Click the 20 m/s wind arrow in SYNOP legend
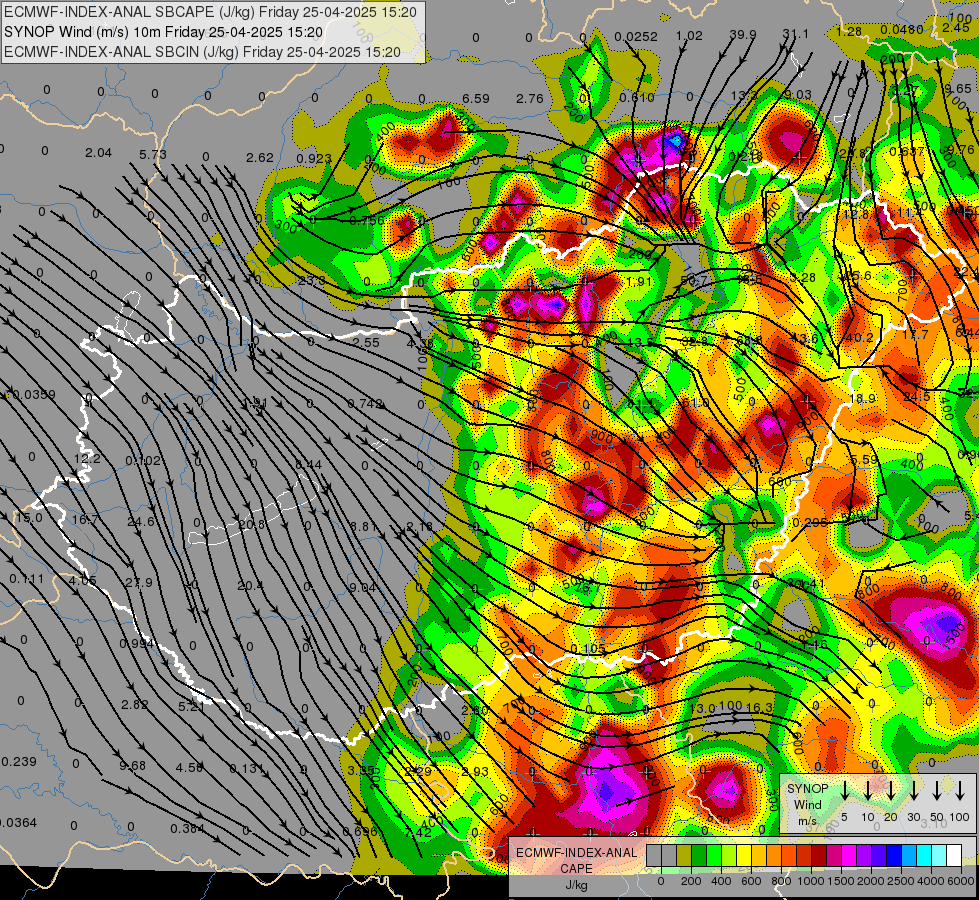The height and width of the screenshot is (900, 979). [891, 791]
